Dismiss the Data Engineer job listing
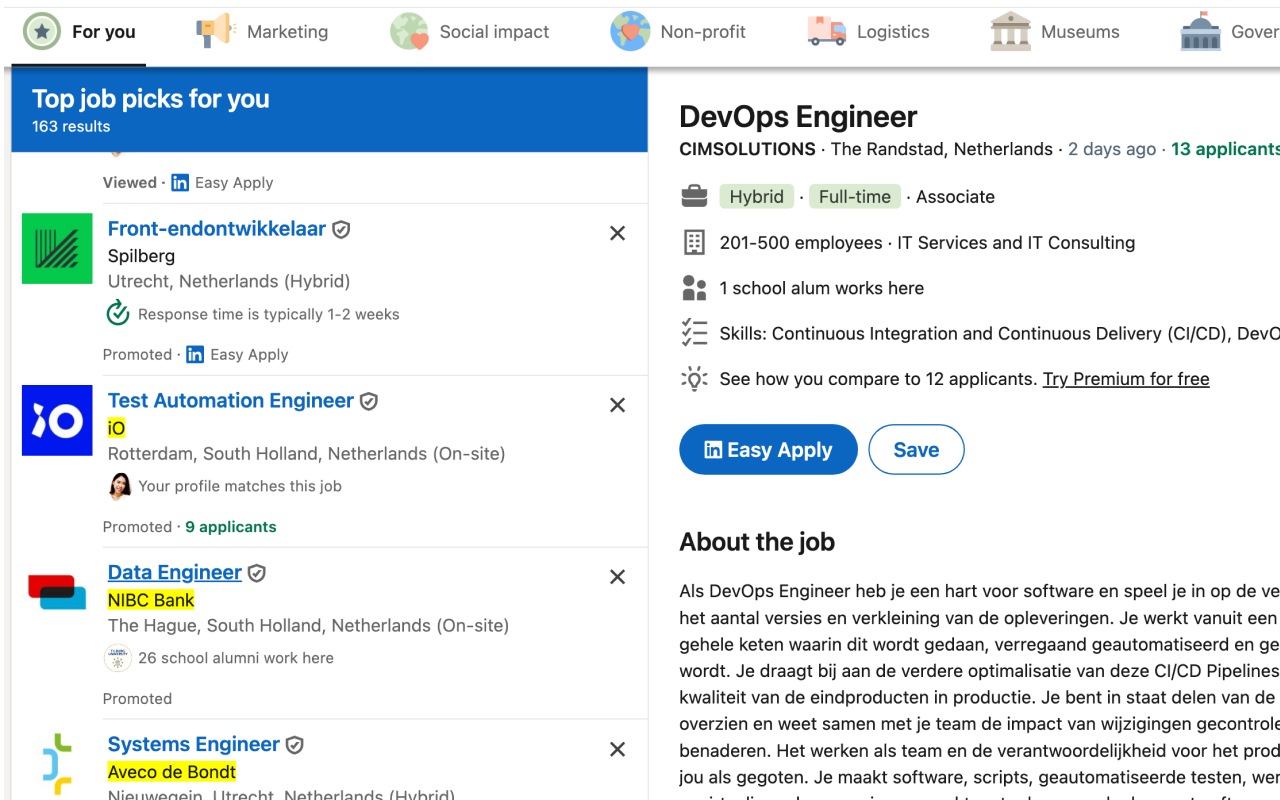The width and height of the screenshot is (1280, 800). click(x=618, y=577)
